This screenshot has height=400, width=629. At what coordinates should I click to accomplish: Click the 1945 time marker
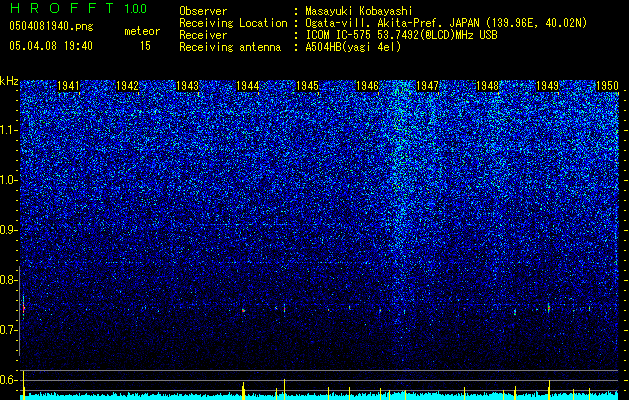307,86
